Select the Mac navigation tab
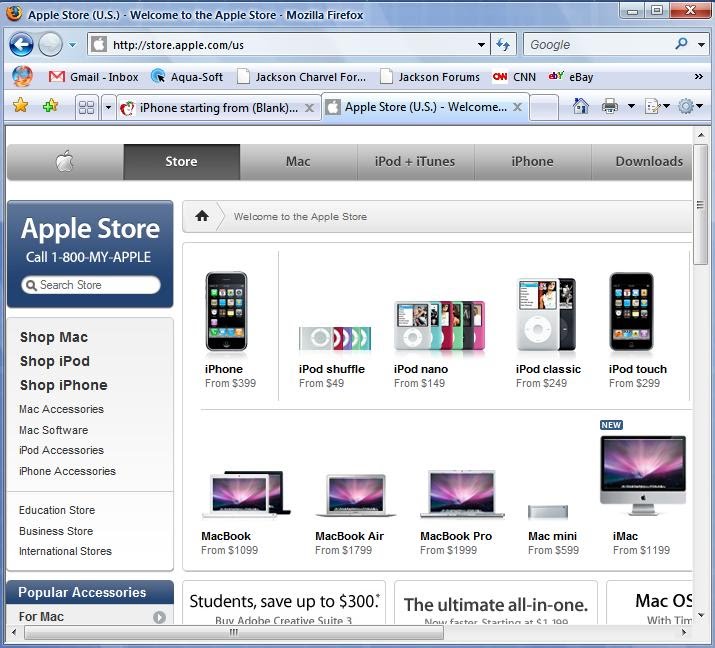The image size is (715, 648). 298,161
